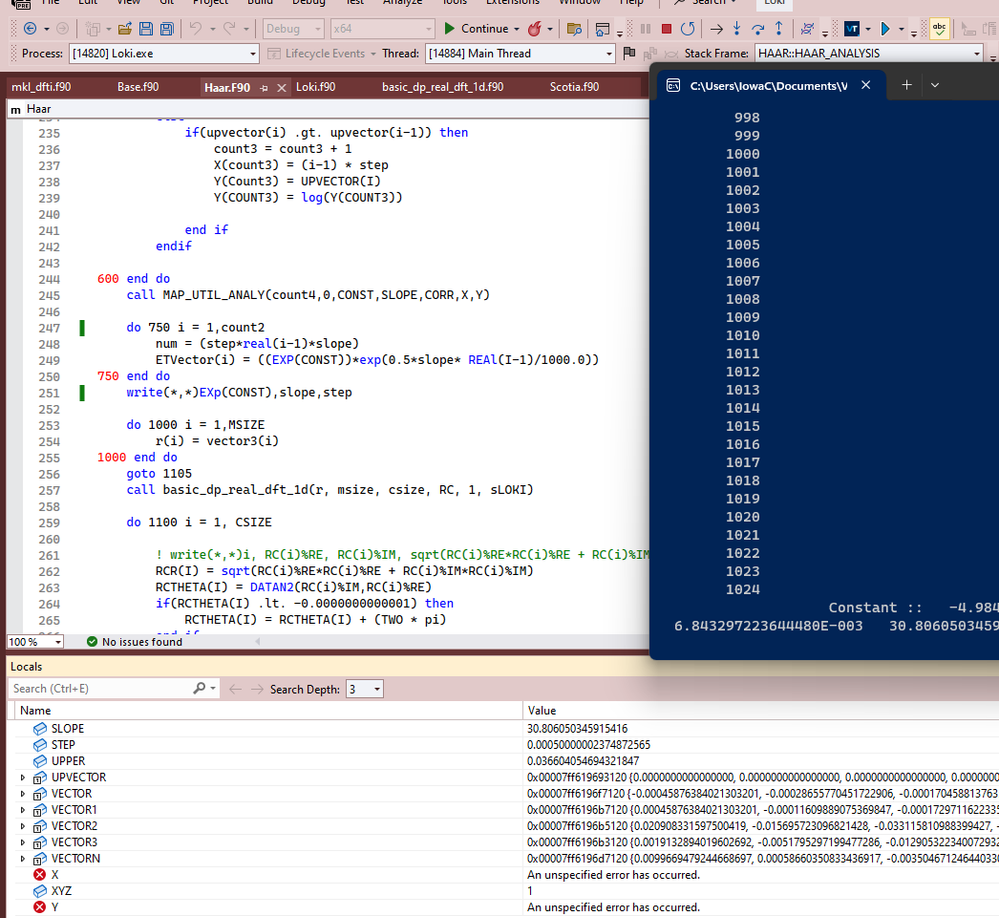Click the Restart debugging circular arrow
Viewport: 999px width, 918px height.
pos(687,29)
